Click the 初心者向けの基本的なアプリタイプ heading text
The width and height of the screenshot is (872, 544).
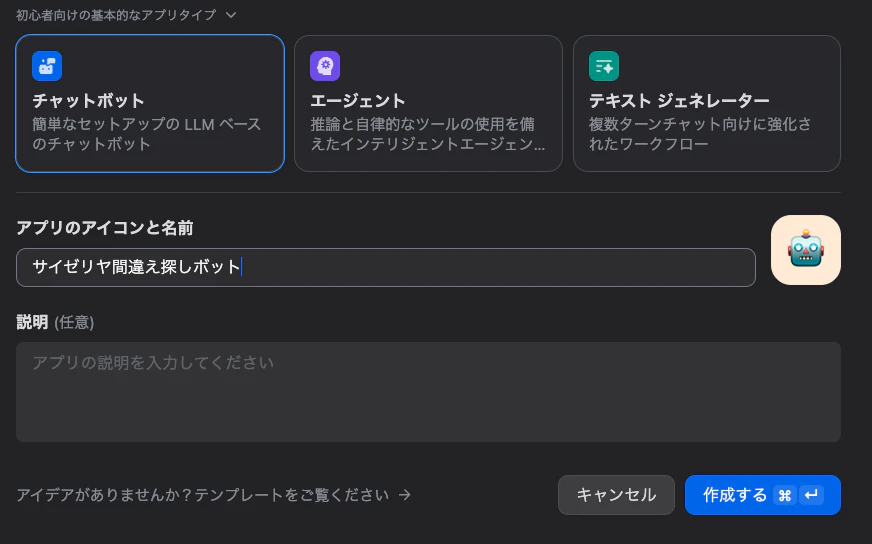(x=116, y=15)
